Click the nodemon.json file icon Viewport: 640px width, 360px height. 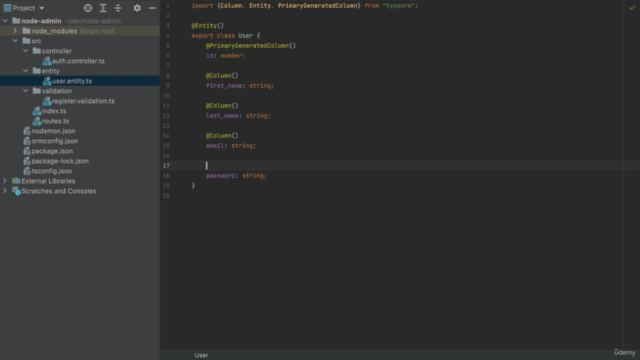(x=27, y=131)
